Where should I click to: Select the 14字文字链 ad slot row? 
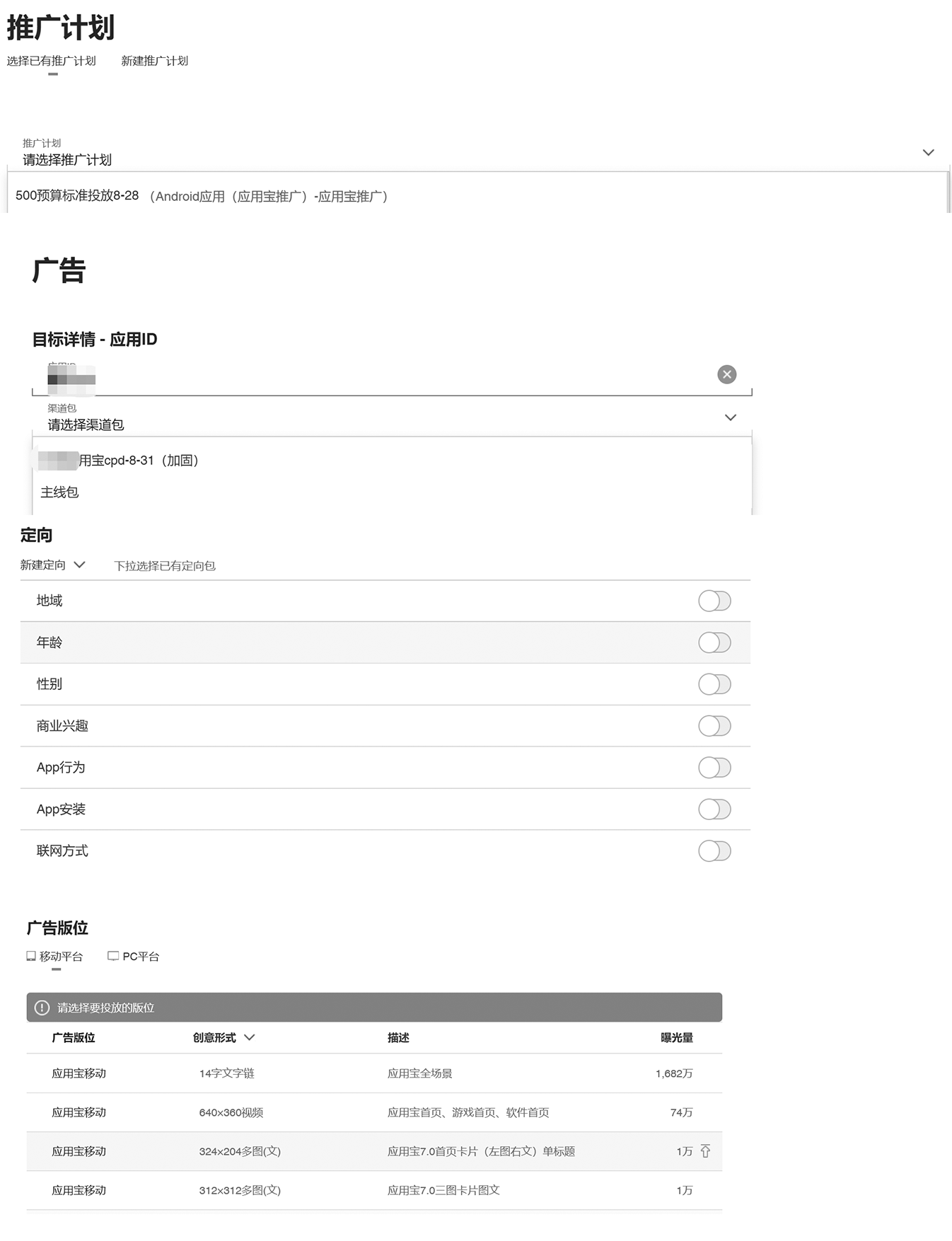374,1073
